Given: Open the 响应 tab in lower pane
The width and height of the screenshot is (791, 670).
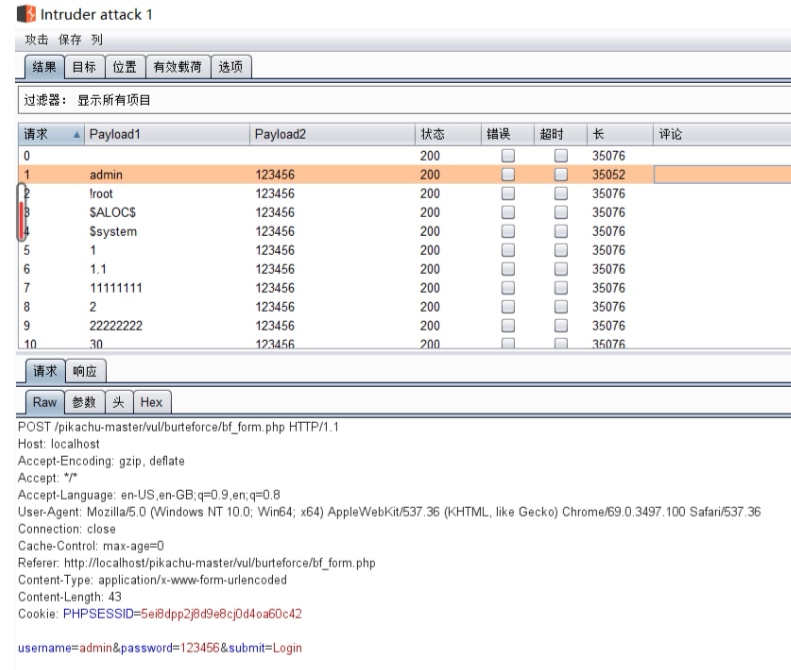Looking at the screenshot, I should pyautogui.click(x=85, y=371).
